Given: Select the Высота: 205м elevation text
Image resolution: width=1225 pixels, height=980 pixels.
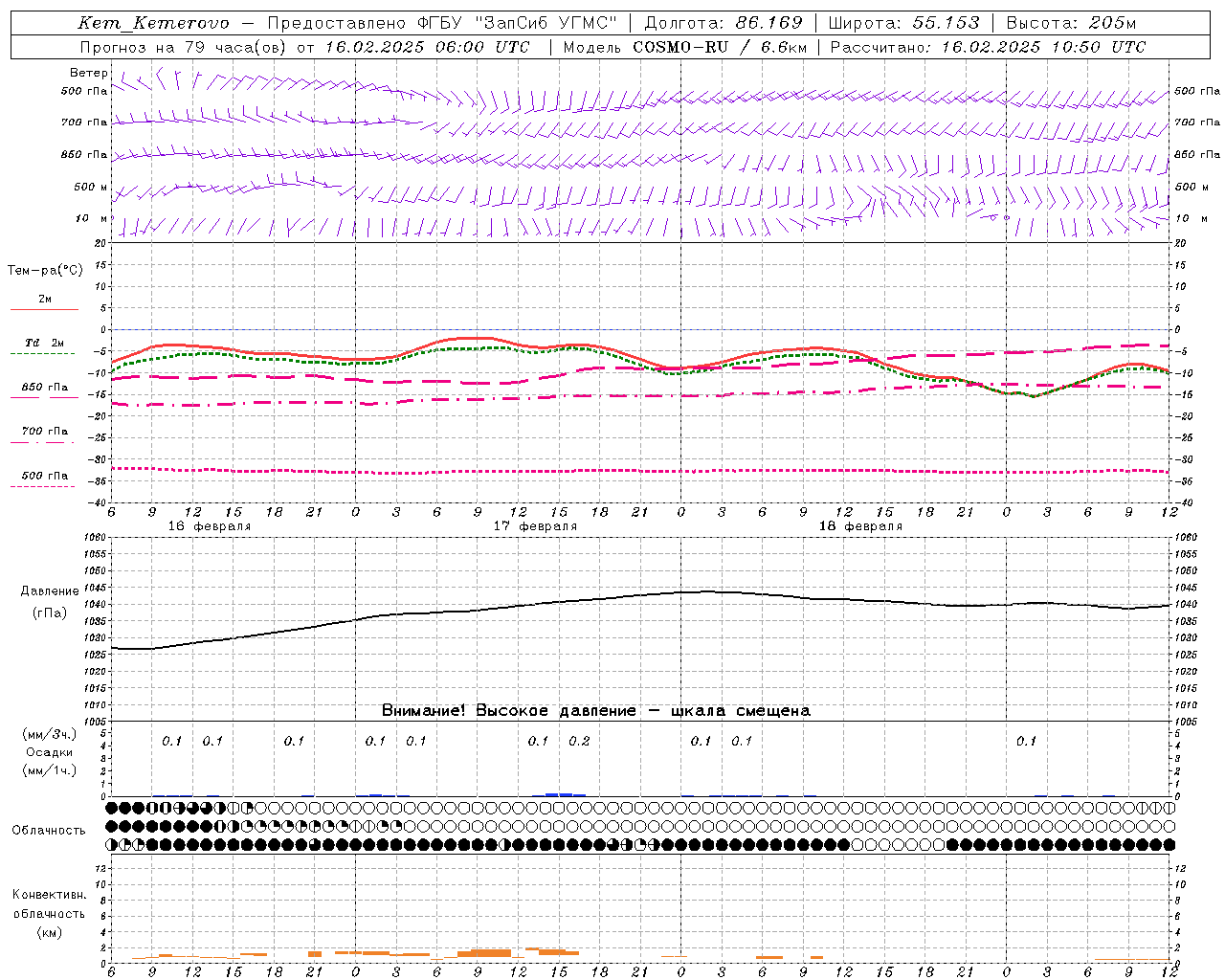Looking at the screenshot, I should [1071, 24].
